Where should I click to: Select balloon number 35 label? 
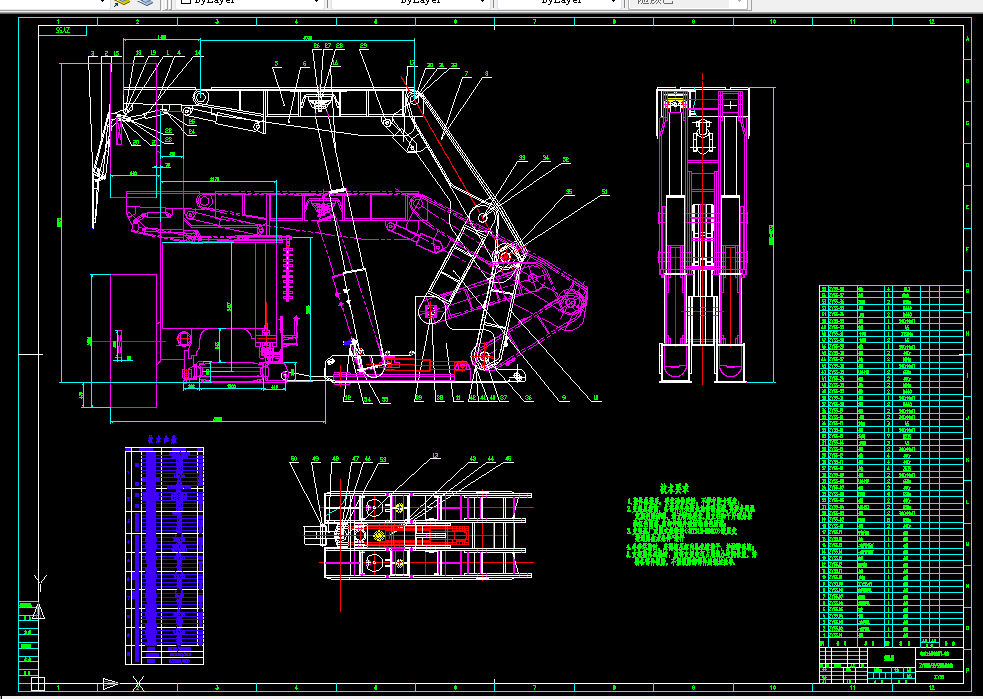(x=569, y=192)
